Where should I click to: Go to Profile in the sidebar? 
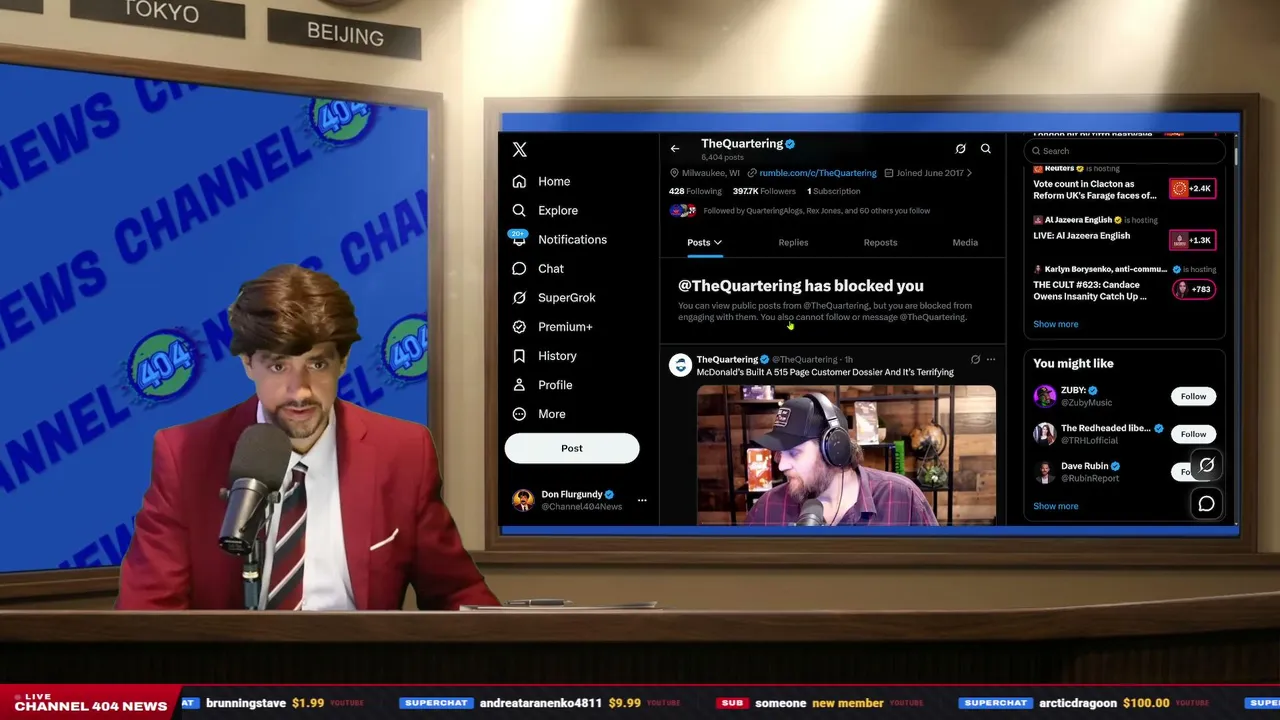[x=542, y=384]
